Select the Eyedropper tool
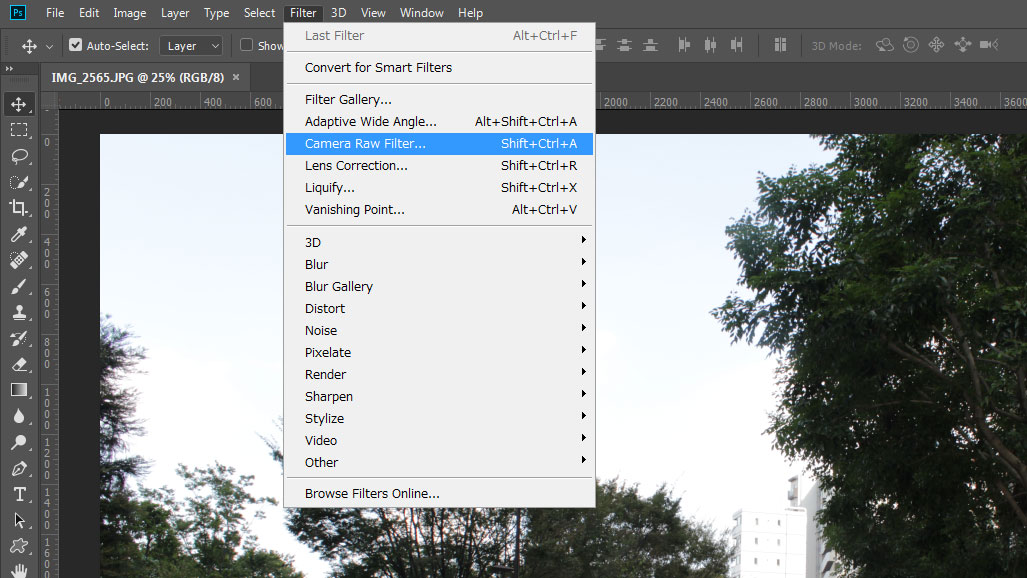This screenshot has height=578, width=1027. click(x=19, y=234)
